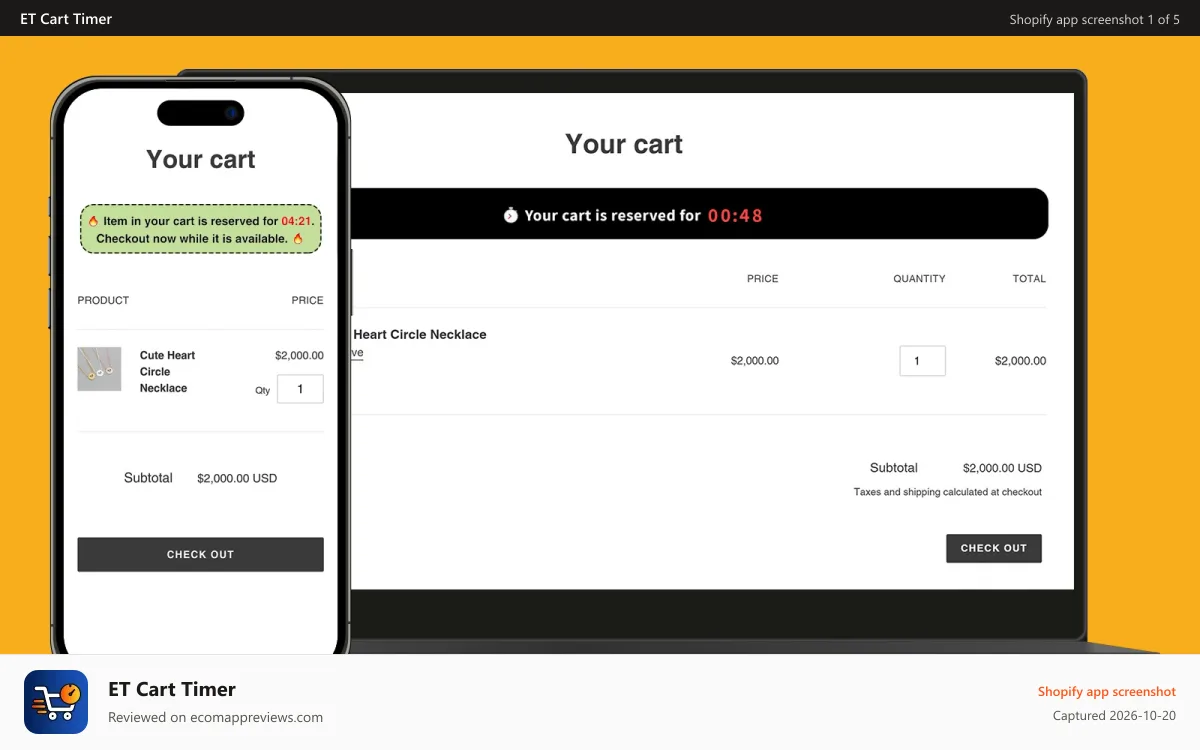1200x750 pixels.
Task: Click the 'Qty' label on the phone
Action: [x=262, y=391]
